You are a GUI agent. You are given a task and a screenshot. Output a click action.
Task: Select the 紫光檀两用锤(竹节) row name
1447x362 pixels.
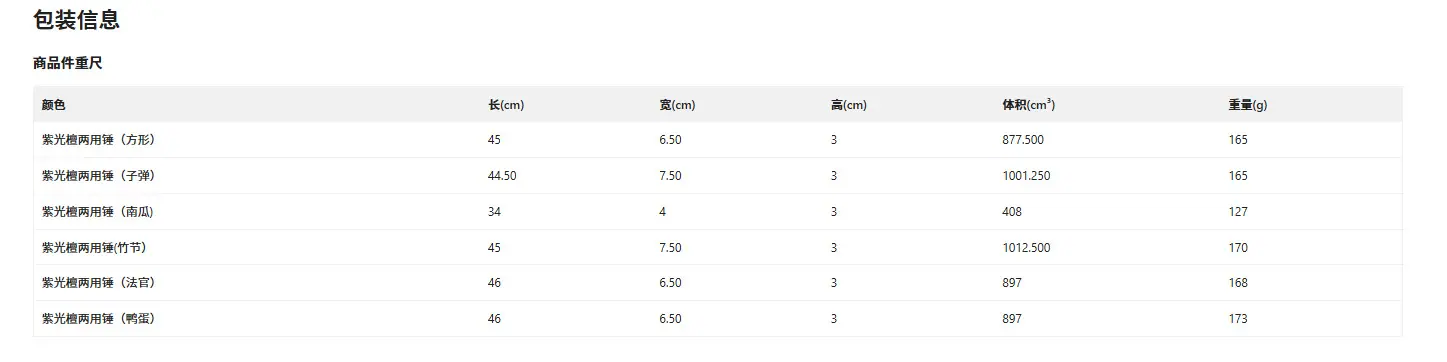click(x=95, y=248)
